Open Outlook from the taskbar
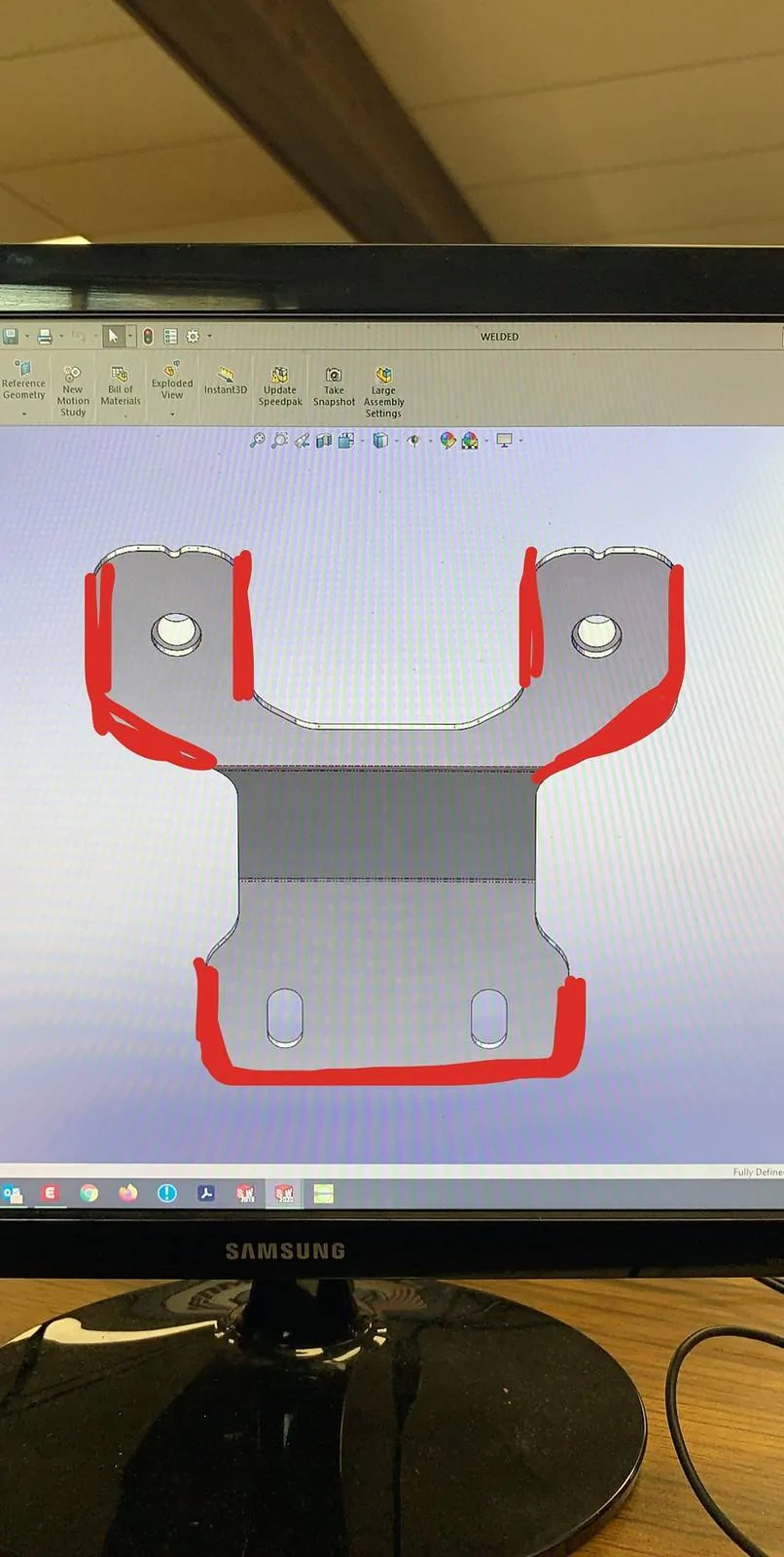 12,1193
